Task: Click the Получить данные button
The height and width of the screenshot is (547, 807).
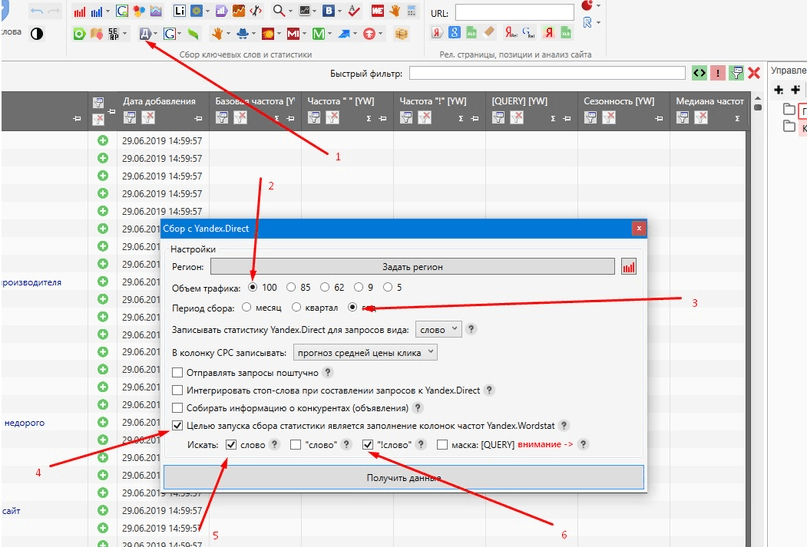Action: 404,478
